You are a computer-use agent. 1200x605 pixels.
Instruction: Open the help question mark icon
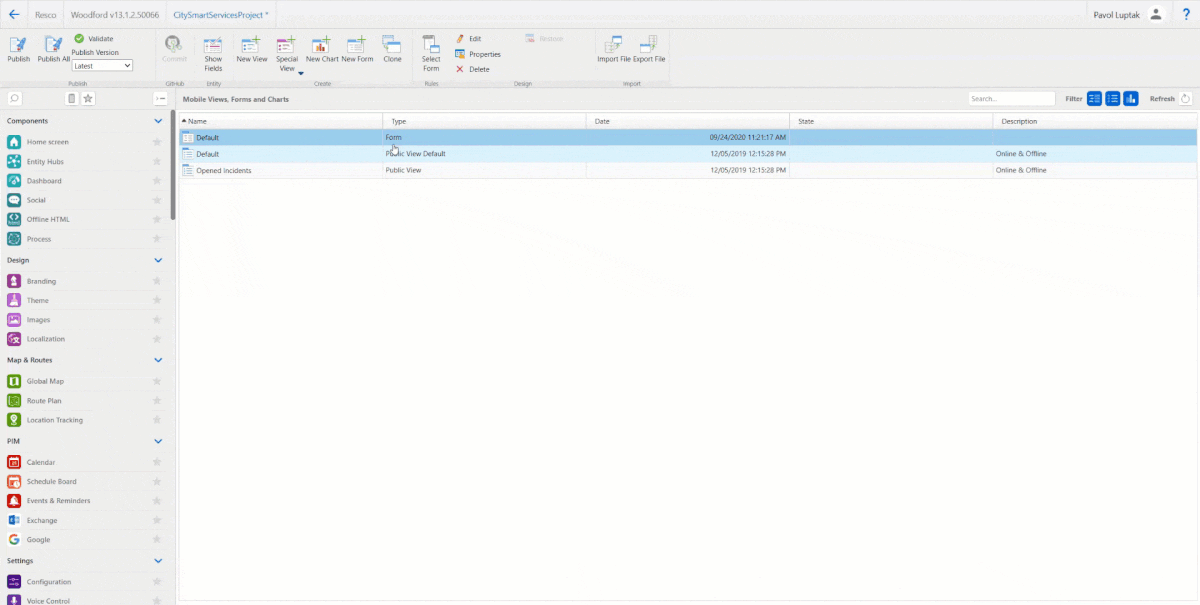[1186, 14]
